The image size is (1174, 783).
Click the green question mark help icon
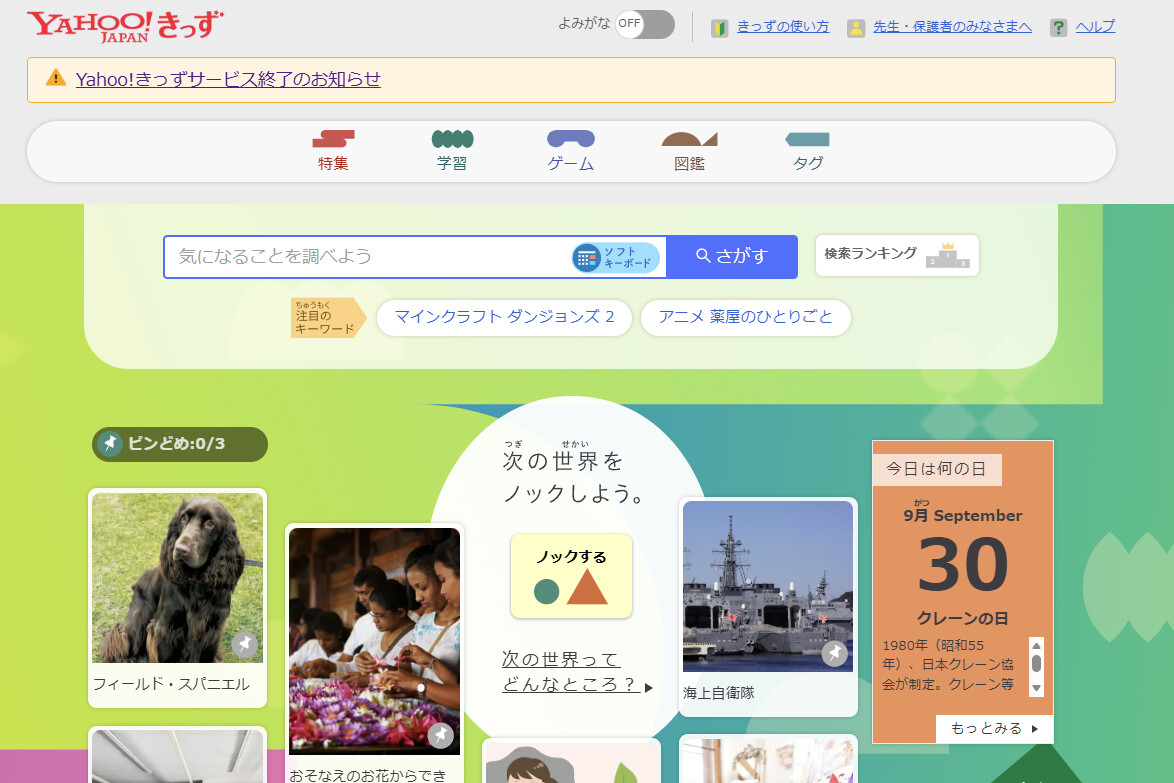[1058, 28]
